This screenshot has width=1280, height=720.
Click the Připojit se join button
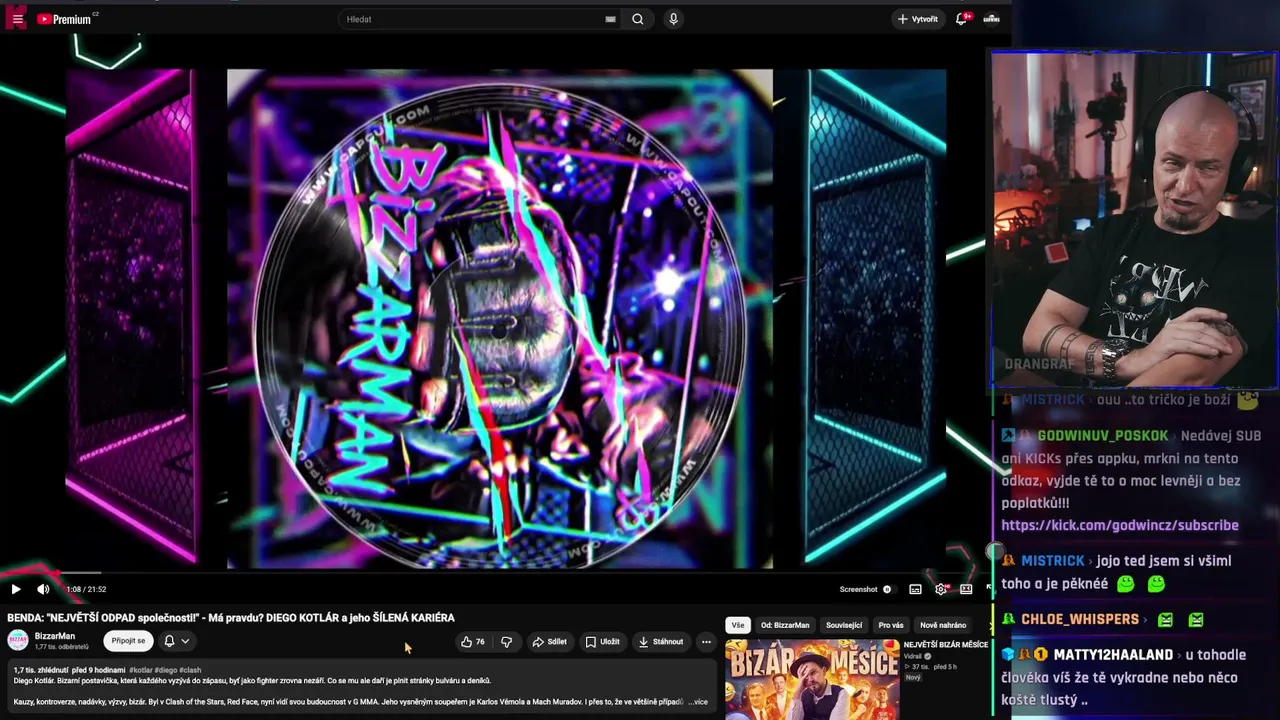(128, 641)
